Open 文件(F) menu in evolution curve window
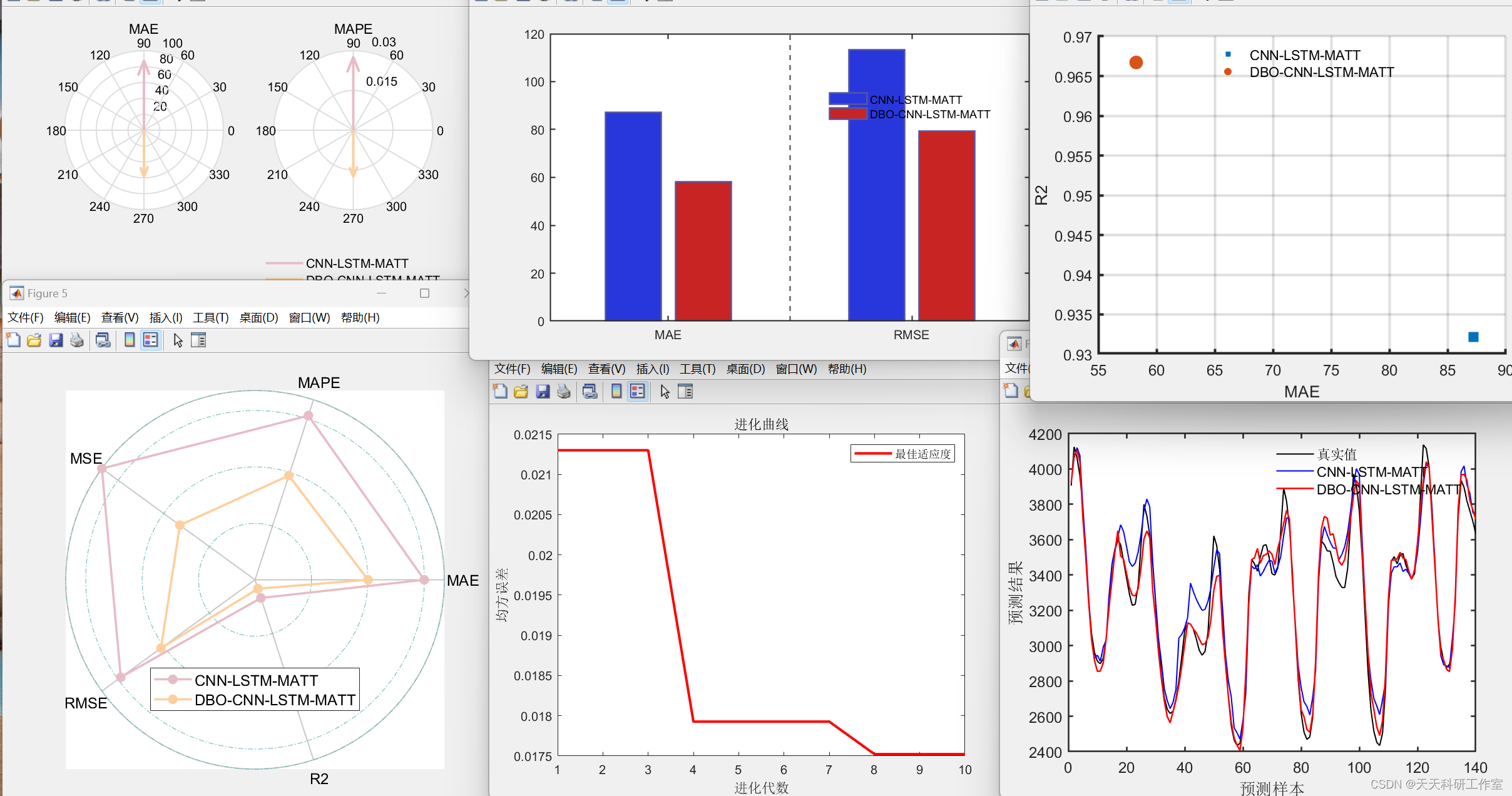 513,369
